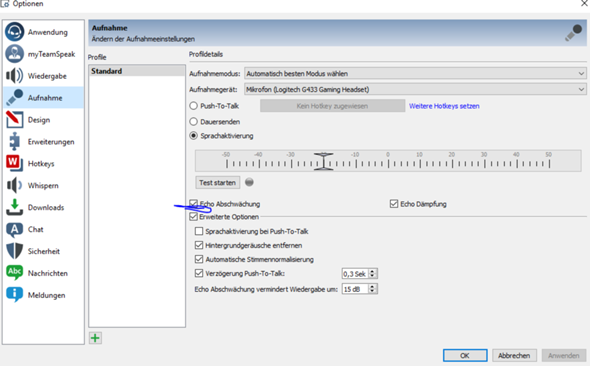Image resolution: width=590 pixels, height=366 pixels.
Task: Toggle the Echo Dämpfung checkbox
Action: point(394,204)
